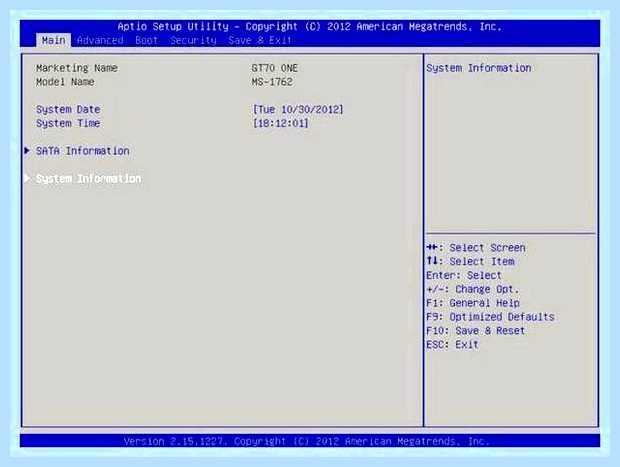This screenshot has width=620, height=467.
Task: Open the Advanced tab
Action: [100, 40]
